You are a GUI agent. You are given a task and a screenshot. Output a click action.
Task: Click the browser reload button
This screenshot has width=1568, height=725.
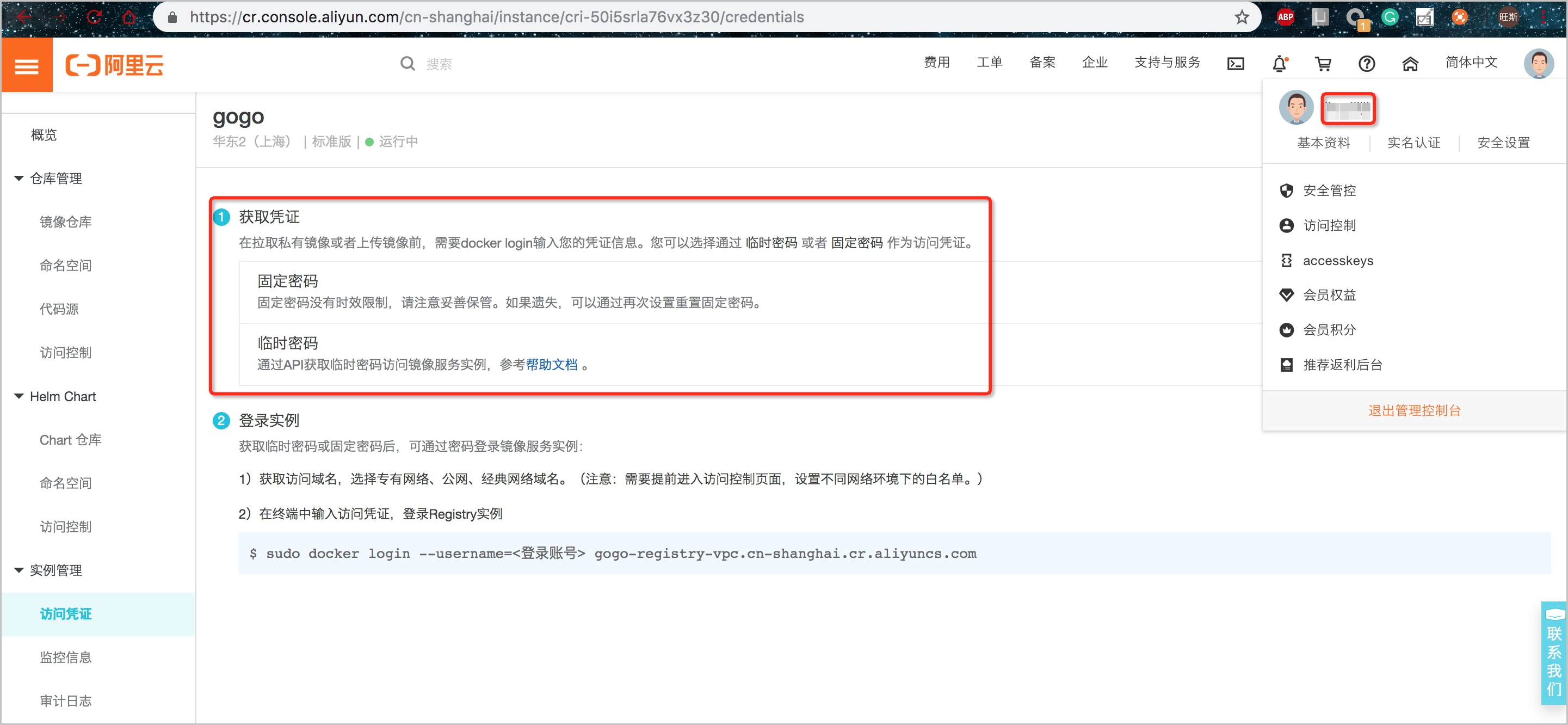click(94, 17)
